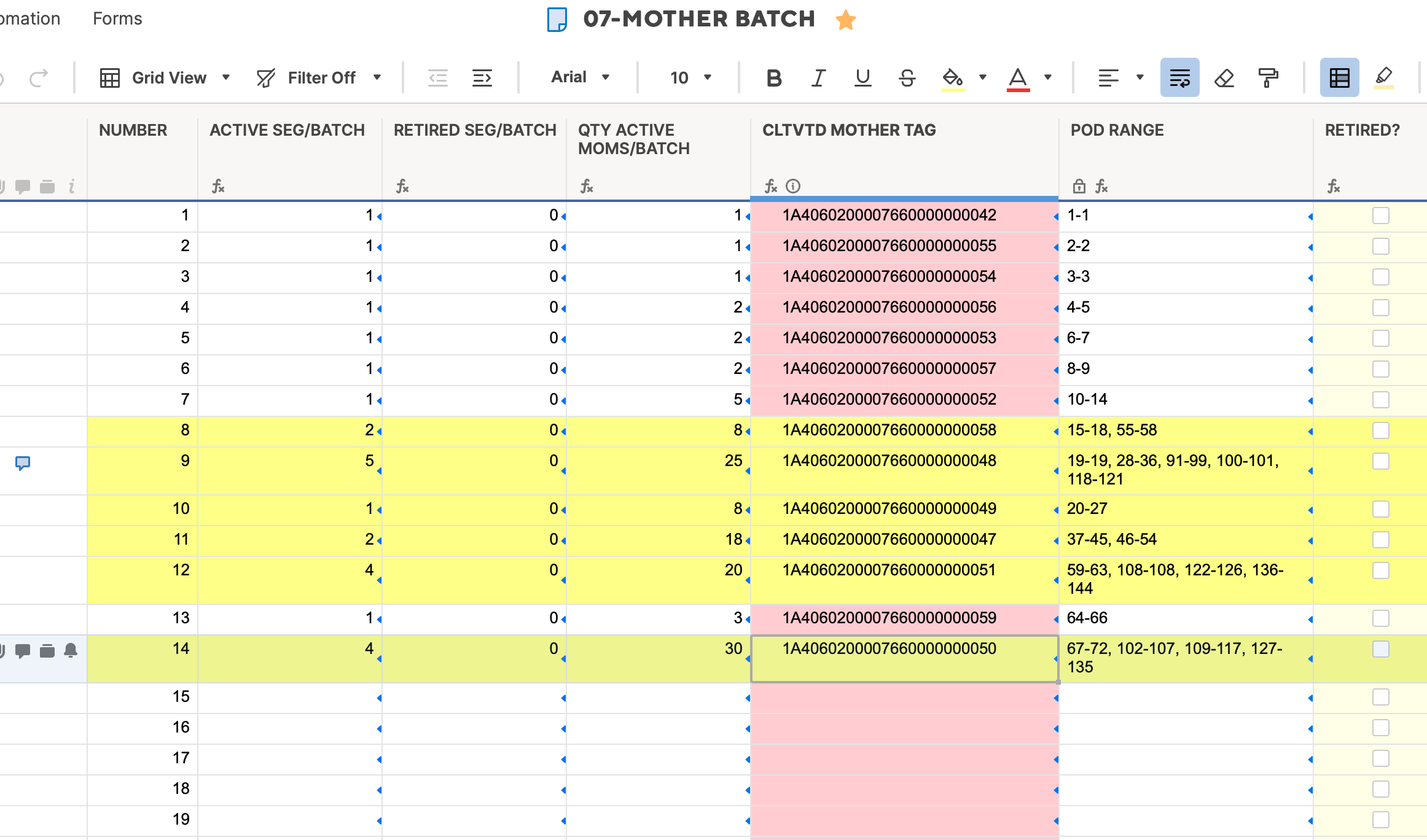Click the CLTVTD MOTHER TAG column header
Screen dimensions: 1427x840
(x=849, y=130)
